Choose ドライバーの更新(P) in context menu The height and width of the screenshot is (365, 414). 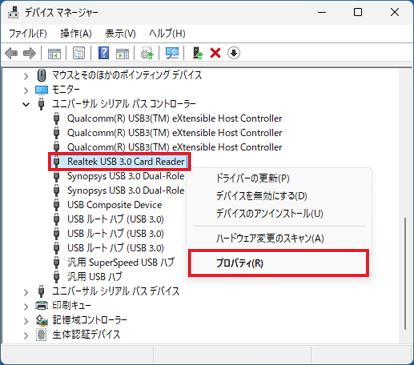[x=253, y=178]
